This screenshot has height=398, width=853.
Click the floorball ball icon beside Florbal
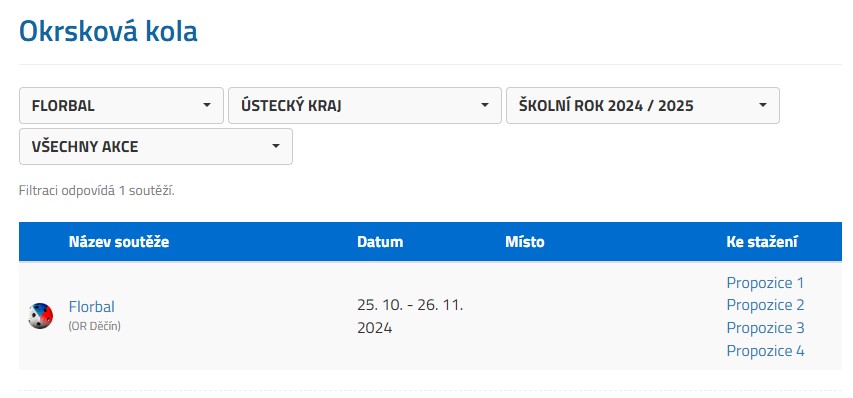(41, 316)
